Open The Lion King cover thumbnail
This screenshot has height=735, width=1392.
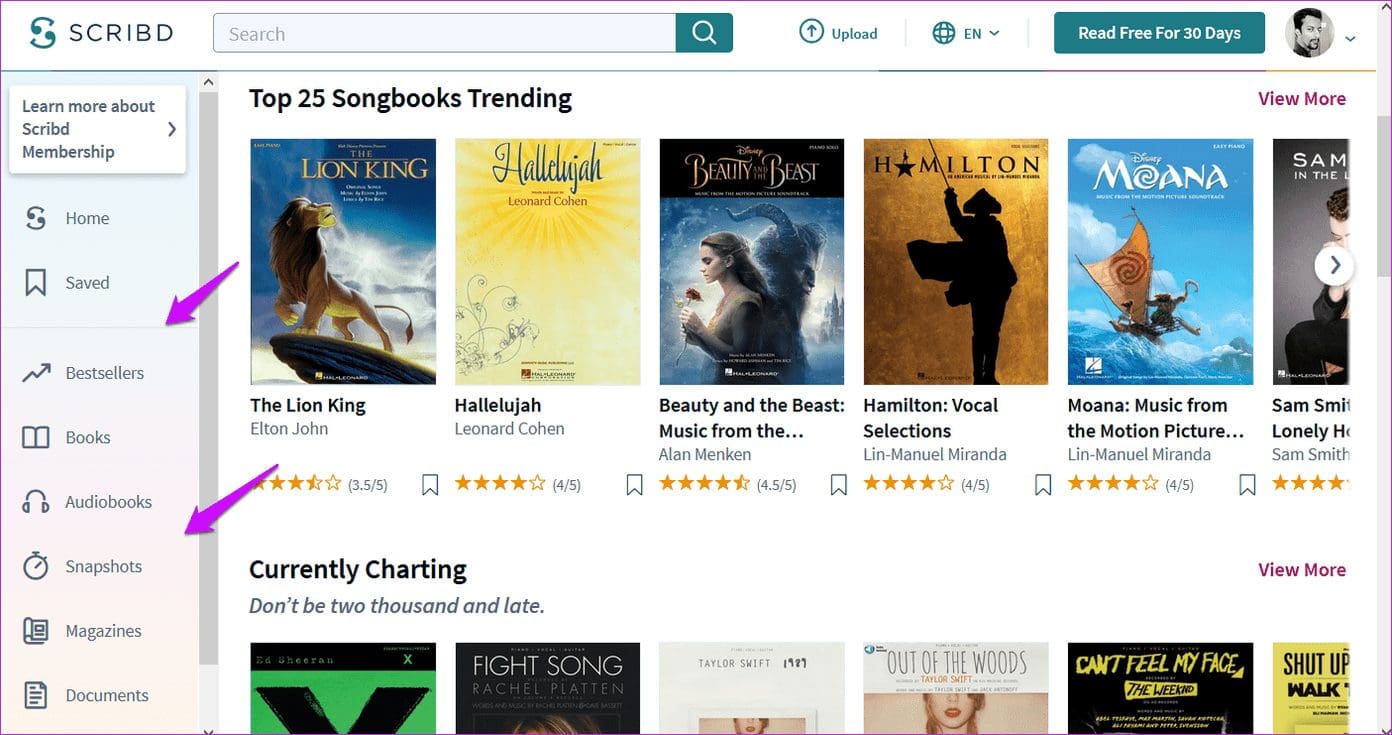[x=343, y=262]
